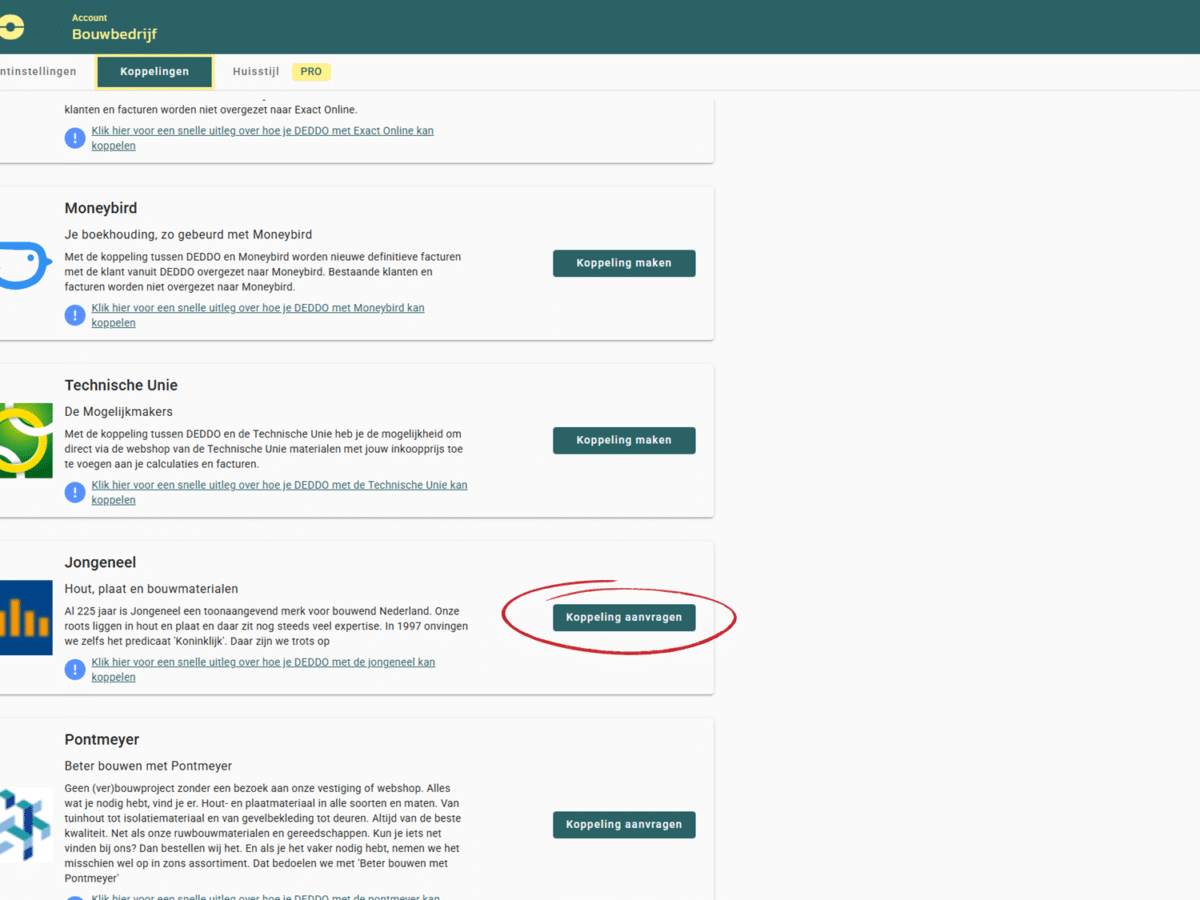
Task: Click info icon next to Exact Online link
Action: [75, 138]
